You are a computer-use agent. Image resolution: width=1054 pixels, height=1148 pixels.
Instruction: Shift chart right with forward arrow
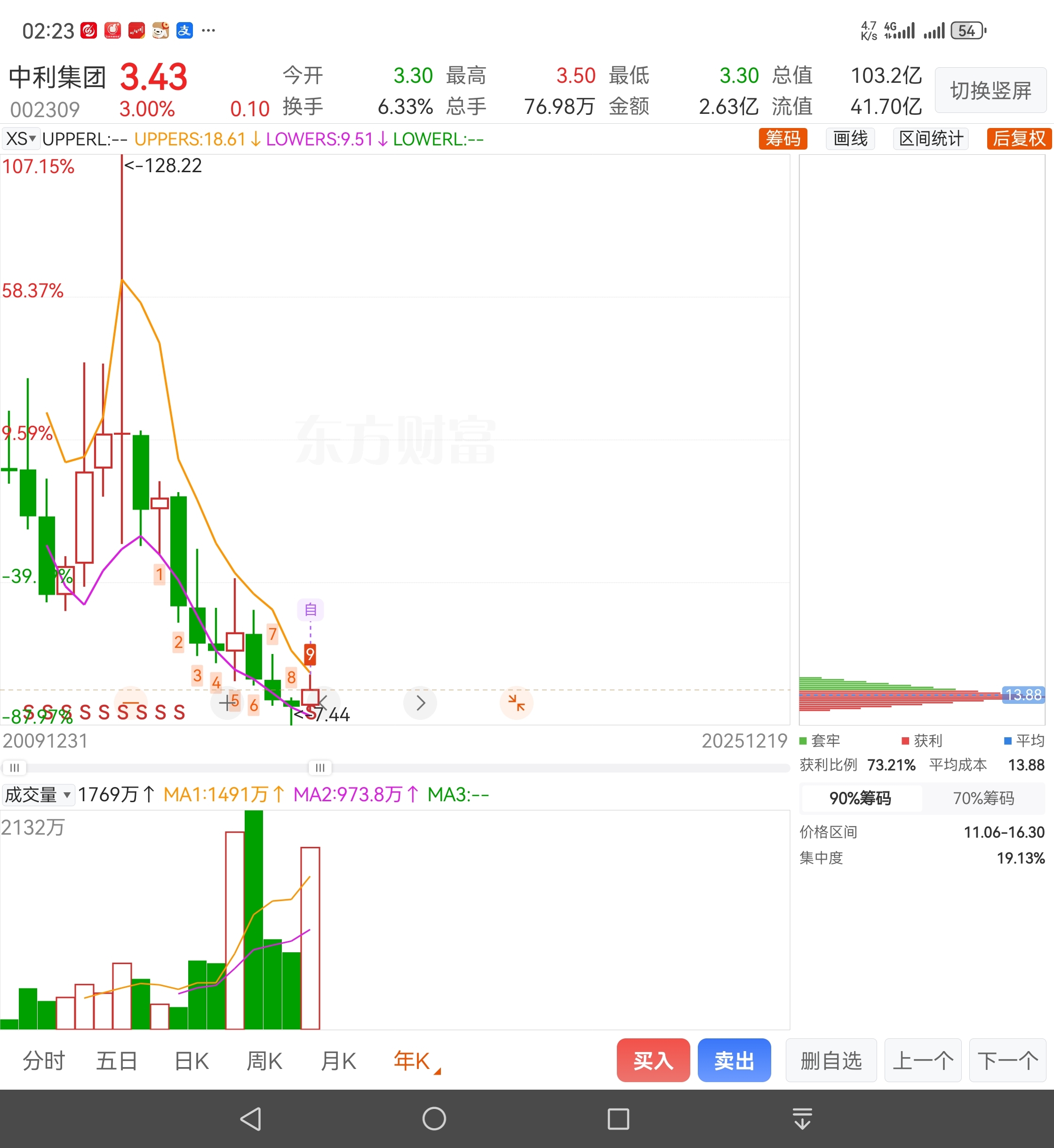click(x=420, y=702)
